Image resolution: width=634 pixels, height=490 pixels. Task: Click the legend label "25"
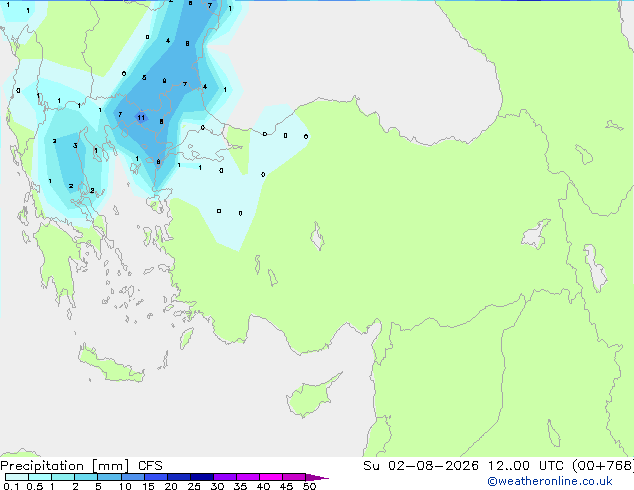[x=194, y=486]
